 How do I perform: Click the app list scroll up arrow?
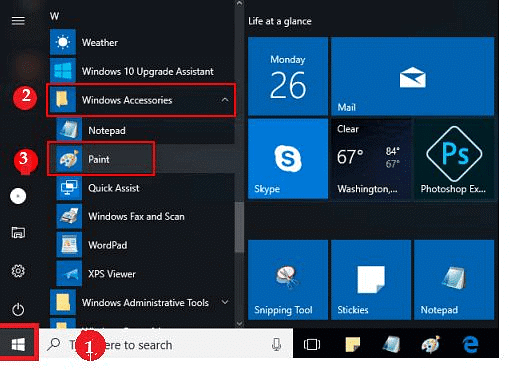pyautogui.click(x=239, y=3)
